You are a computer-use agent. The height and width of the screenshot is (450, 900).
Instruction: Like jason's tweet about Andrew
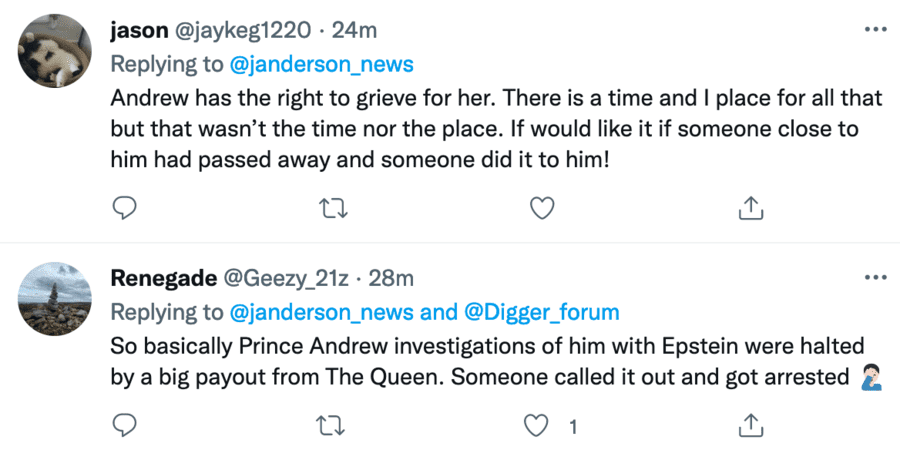coord(541,207)
